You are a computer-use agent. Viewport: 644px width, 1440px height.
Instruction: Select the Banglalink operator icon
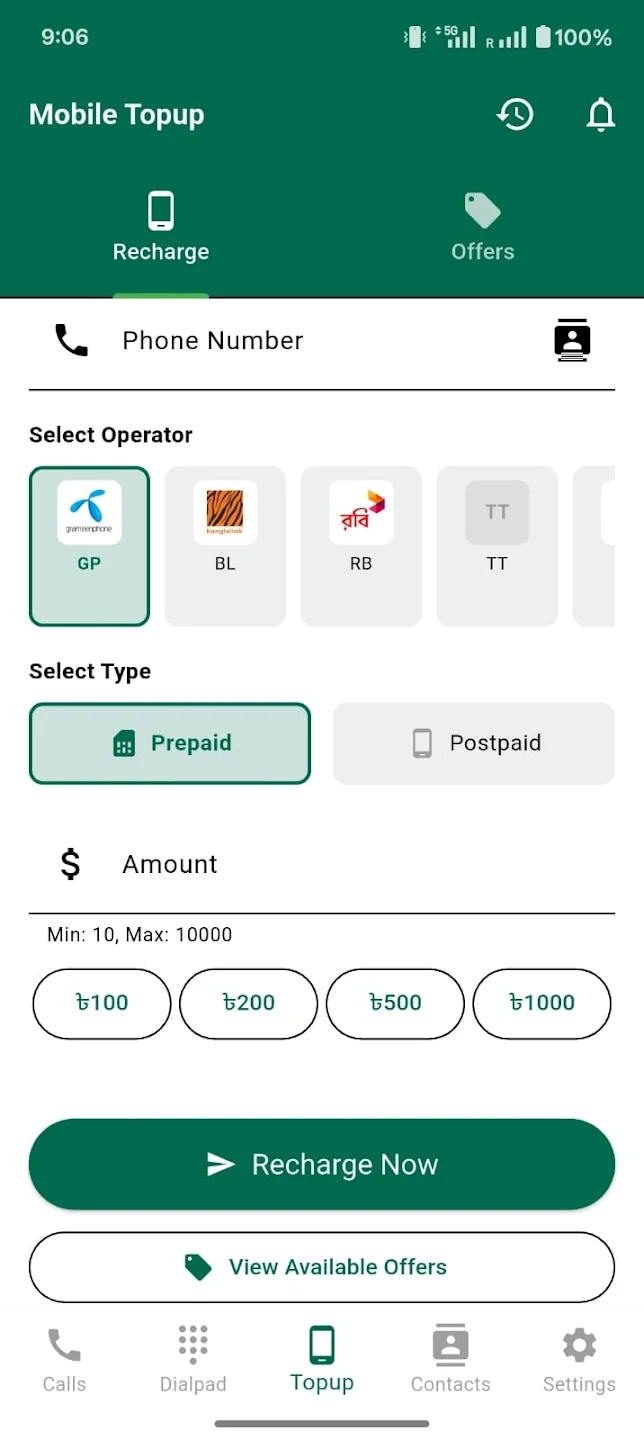[225, 546]
